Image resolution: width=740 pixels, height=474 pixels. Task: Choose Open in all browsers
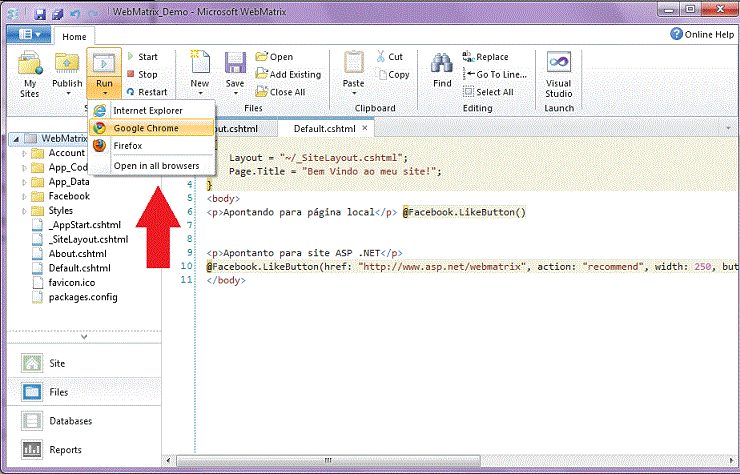point(151,166)
